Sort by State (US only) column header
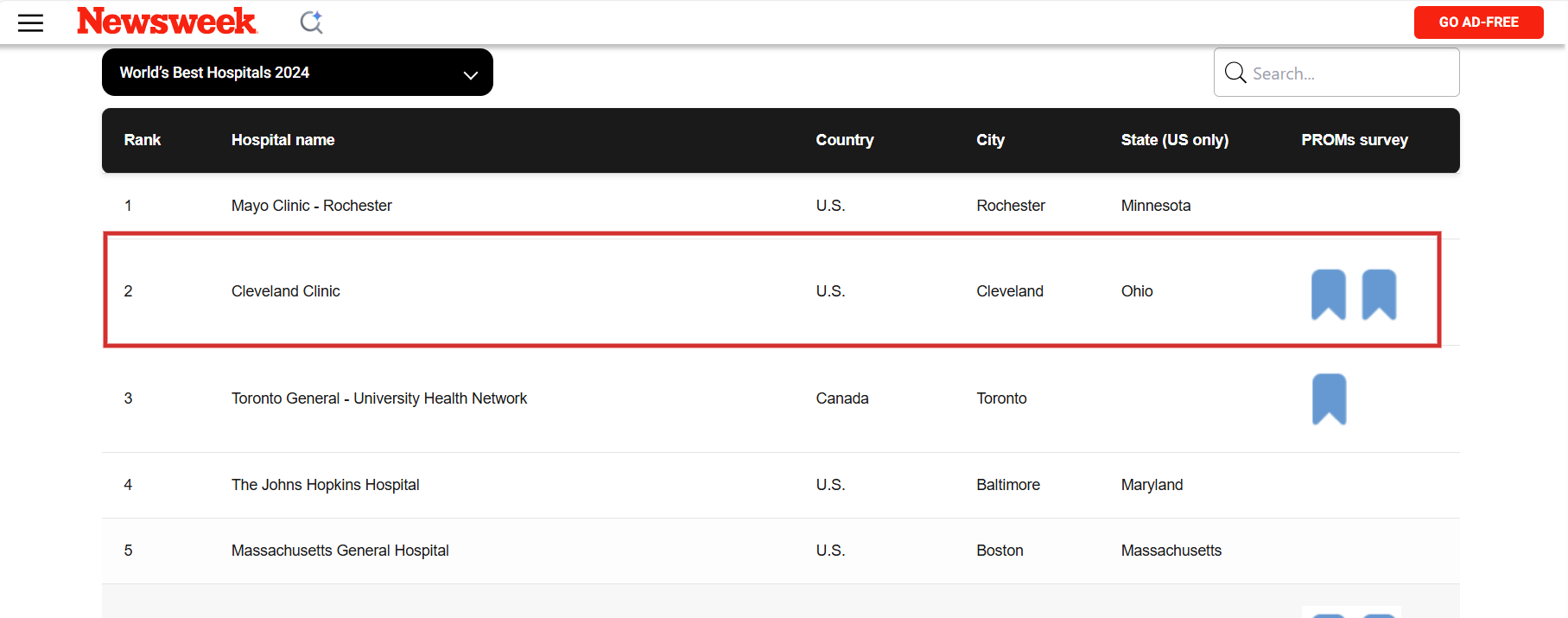This screenshot has width=1568, height=618. [1174, 140]
